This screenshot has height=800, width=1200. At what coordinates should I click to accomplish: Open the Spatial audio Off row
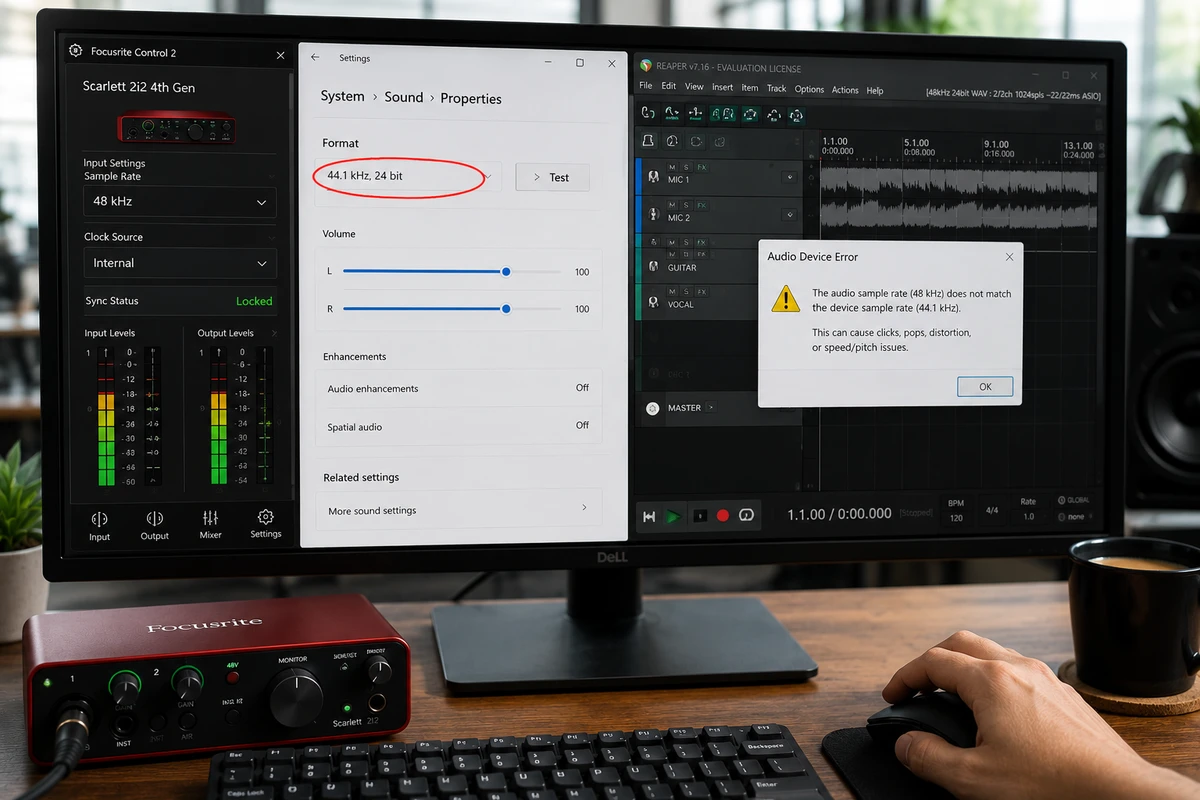460,426
